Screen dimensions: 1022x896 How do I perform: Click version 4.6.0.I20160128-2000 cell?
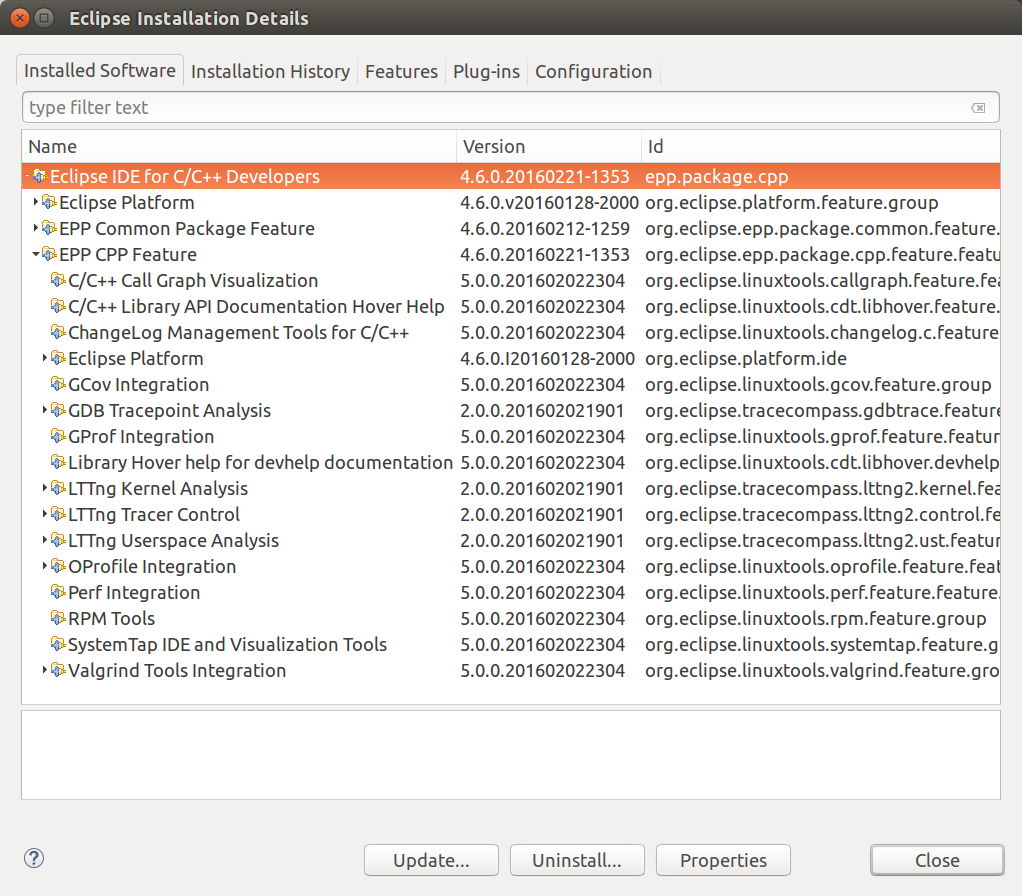click(x=548, y=358)
